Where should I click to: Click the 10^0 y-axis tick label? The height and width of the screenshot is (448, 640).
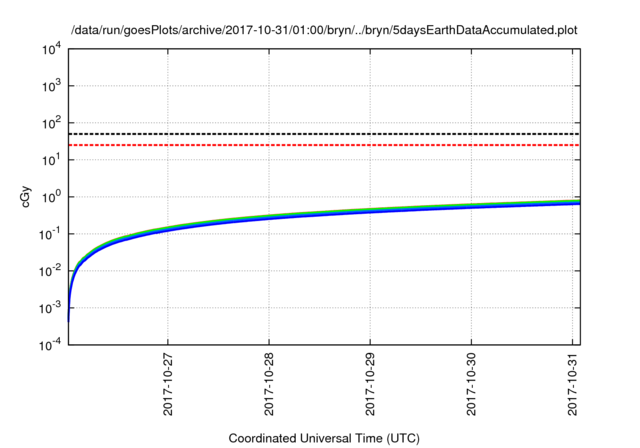coord(51,197)
